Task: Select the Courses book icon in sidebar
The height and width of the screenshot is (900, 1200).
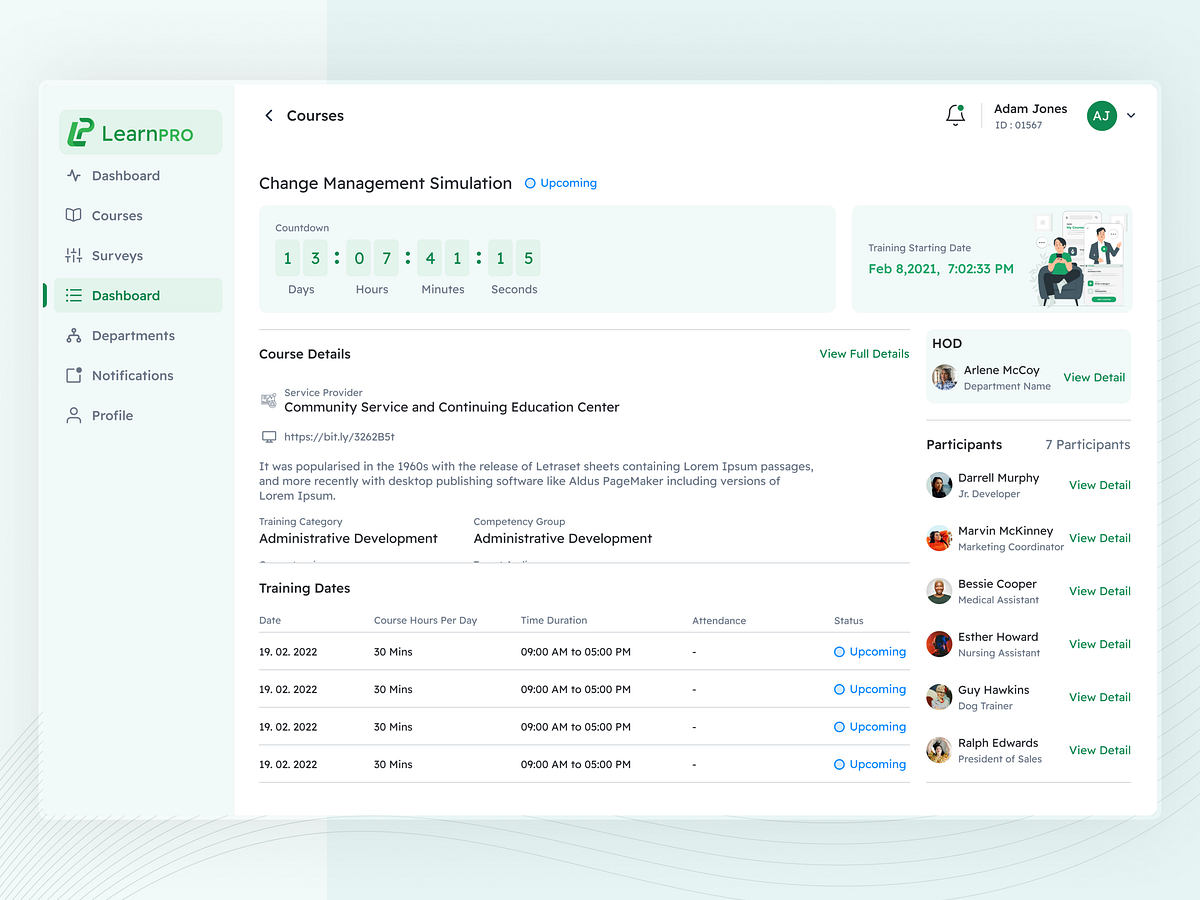Action: tap(73, 215)
